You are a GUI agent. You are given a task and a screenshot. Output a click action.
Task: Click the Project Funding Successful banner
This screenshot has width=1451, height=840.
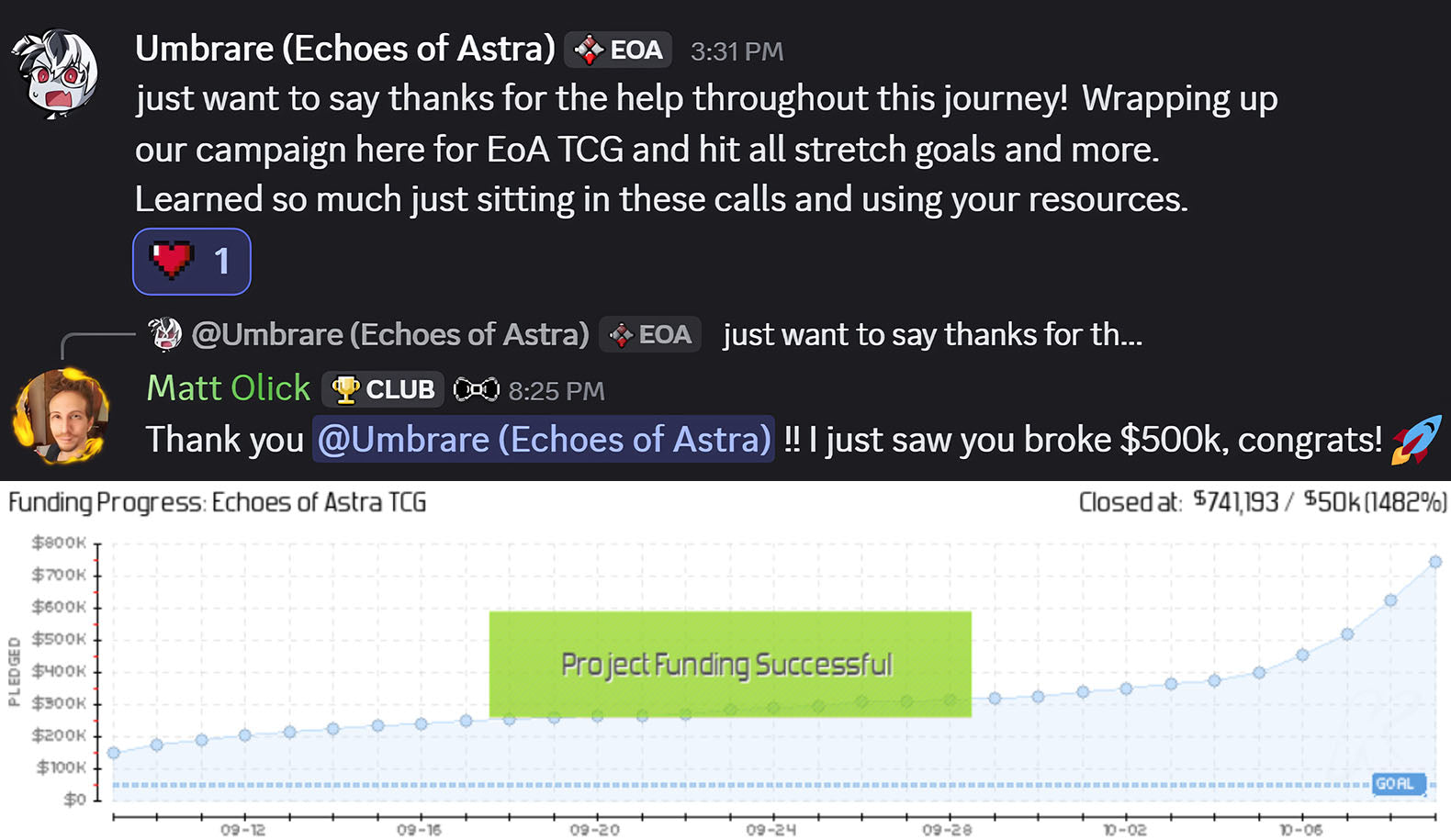(x=729, y=664)
